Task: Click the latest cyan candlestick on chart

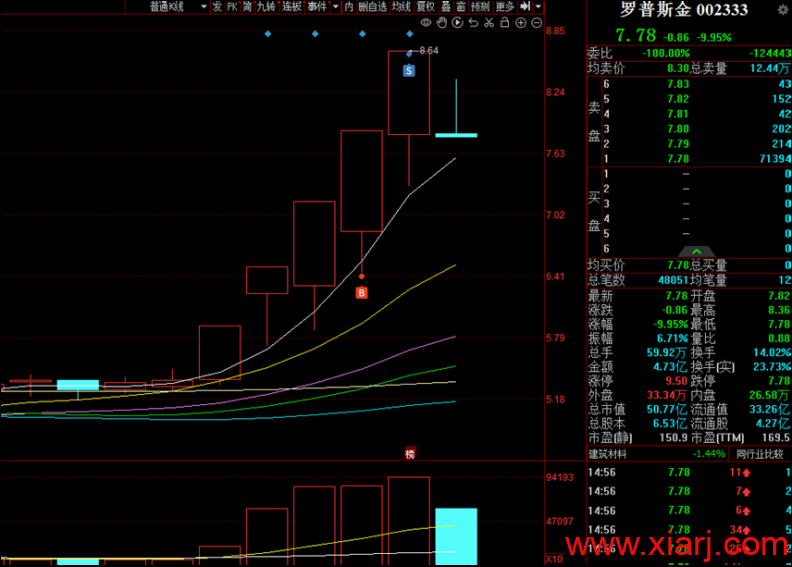Action: point(456,135)
